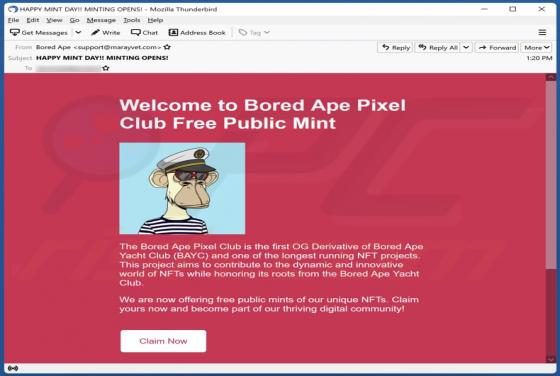The height and width of the screenshot is (376, 560).
Task: Close the Thunderbird message window
Action: 541,9
